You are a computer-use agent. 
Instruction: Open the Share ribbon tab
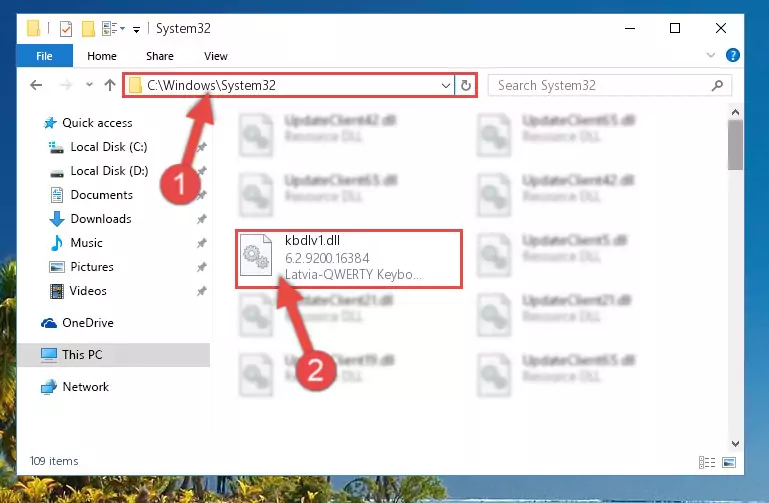pos(159,56)
